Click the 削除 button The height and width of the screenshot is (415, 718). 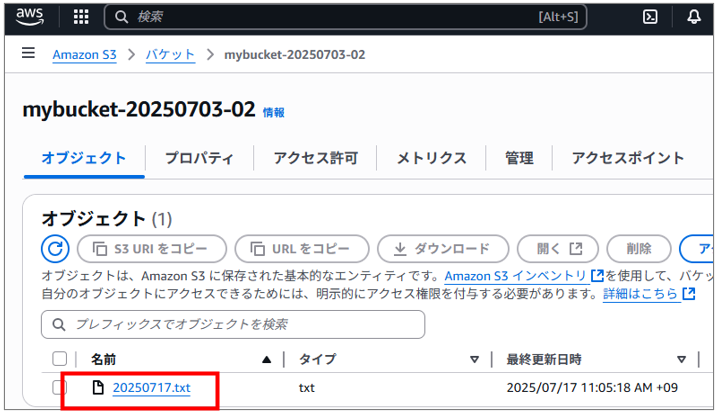tap(639, 249)
